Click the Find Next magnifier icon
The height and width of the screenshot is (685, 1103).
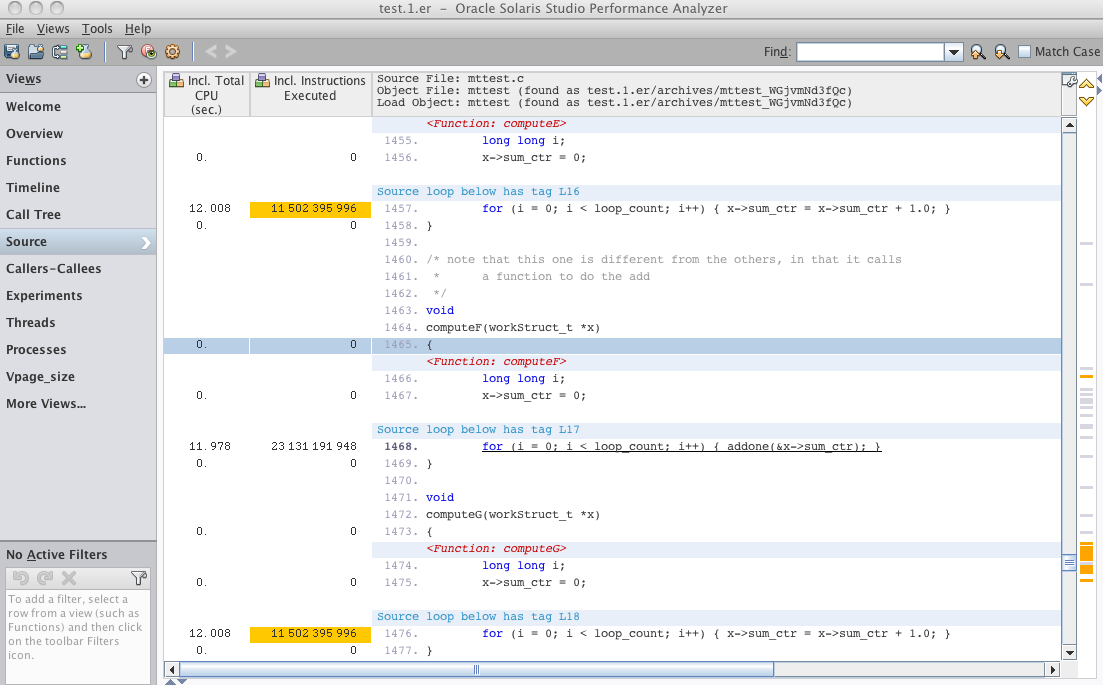[1001, 52]
